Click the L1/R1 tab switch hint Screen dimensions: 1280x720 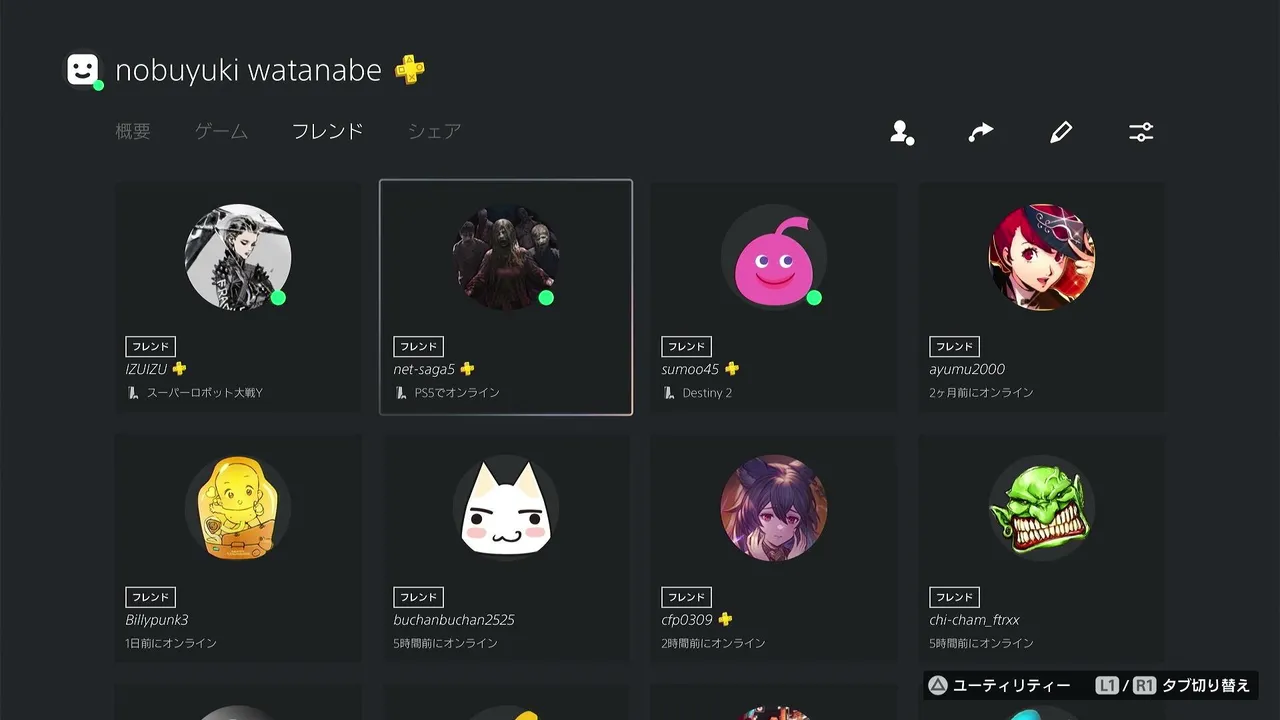pos(1172,685)
